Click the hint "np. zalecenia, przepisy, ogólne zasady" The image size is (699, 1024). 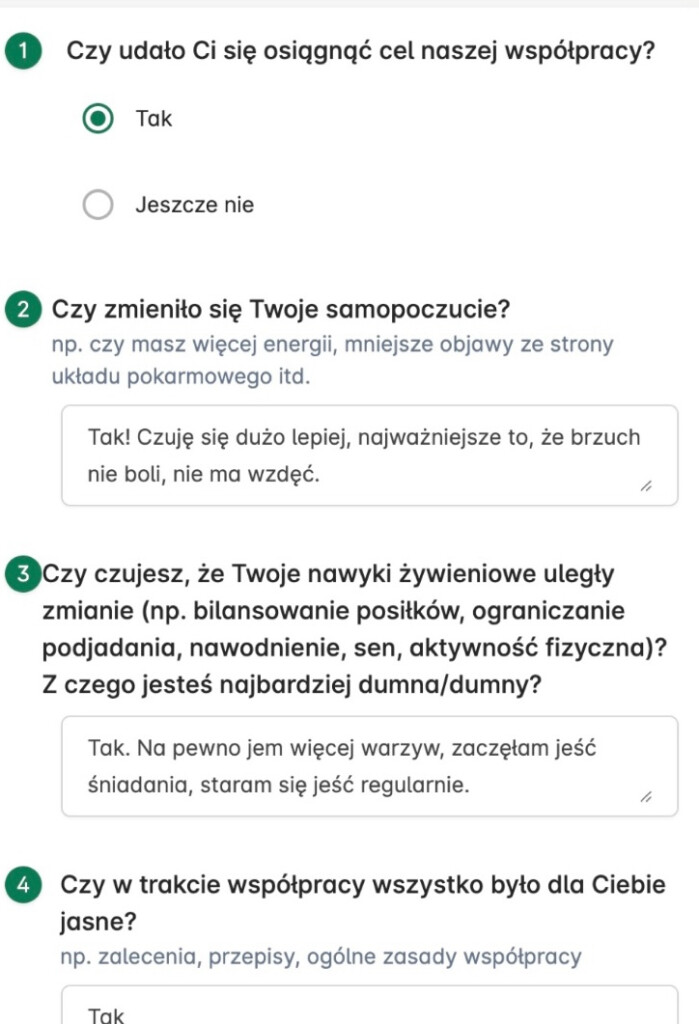pos(320,956)
